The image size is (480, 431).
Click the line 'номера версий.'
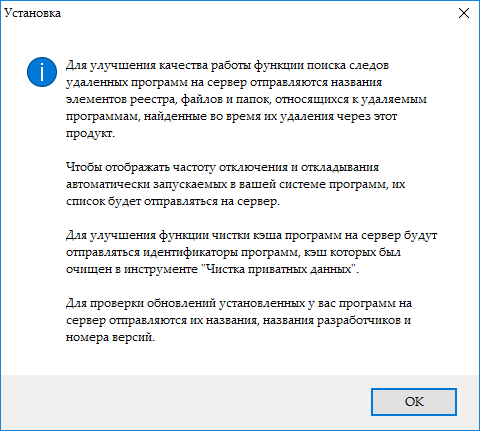111,337
